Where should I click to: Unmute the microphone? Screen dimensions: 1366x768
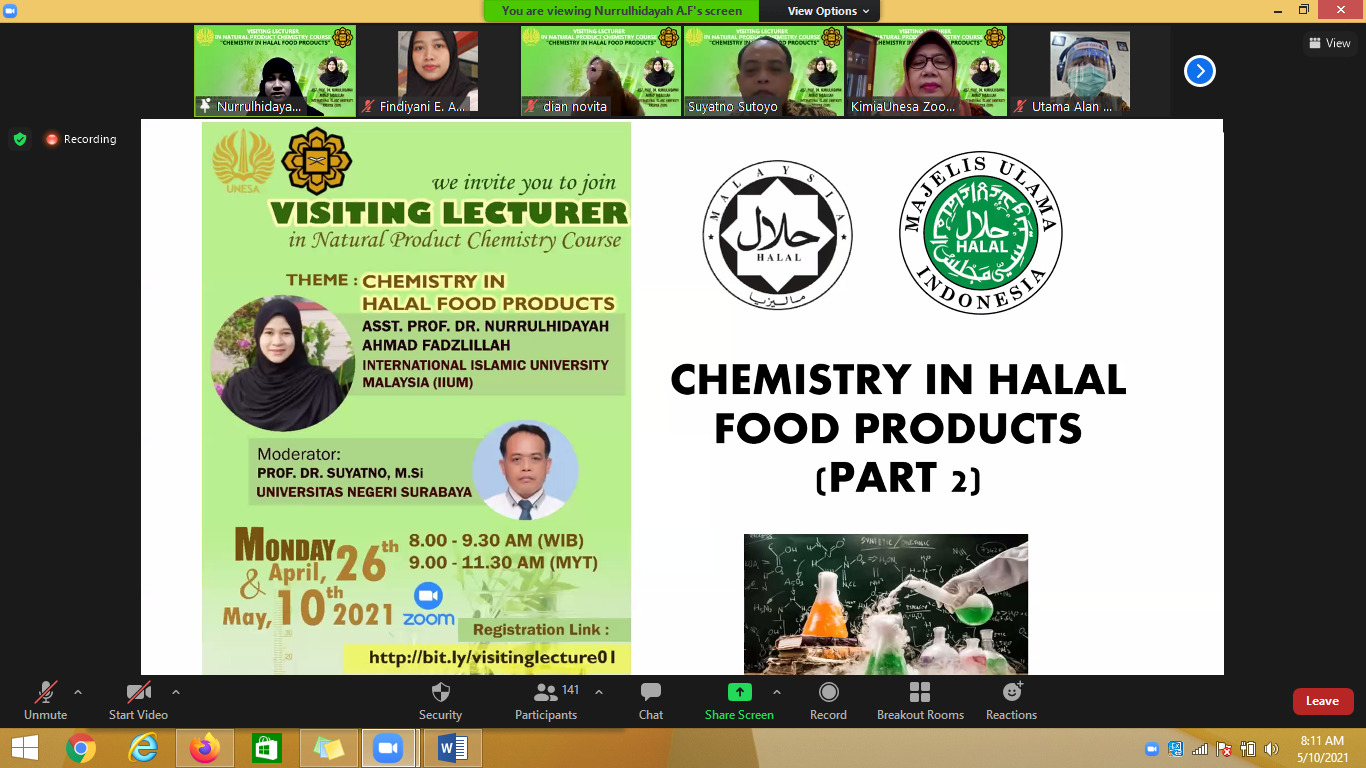pyautogui.click(x=46, y=693)
